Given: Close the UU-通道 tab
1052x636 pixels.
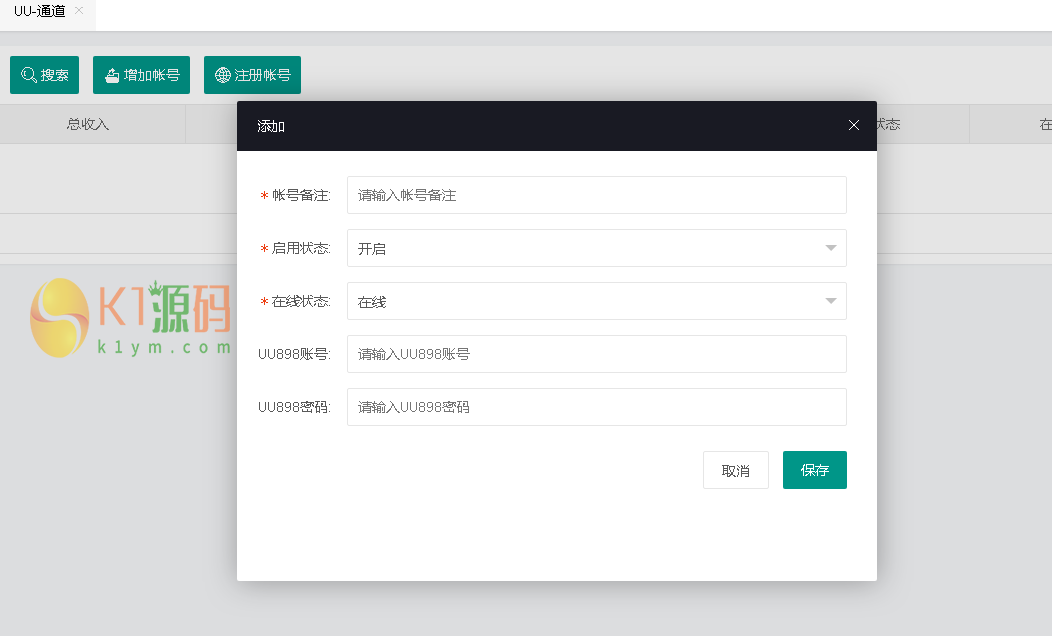Looking at the screenshot, I should [79, 11].
